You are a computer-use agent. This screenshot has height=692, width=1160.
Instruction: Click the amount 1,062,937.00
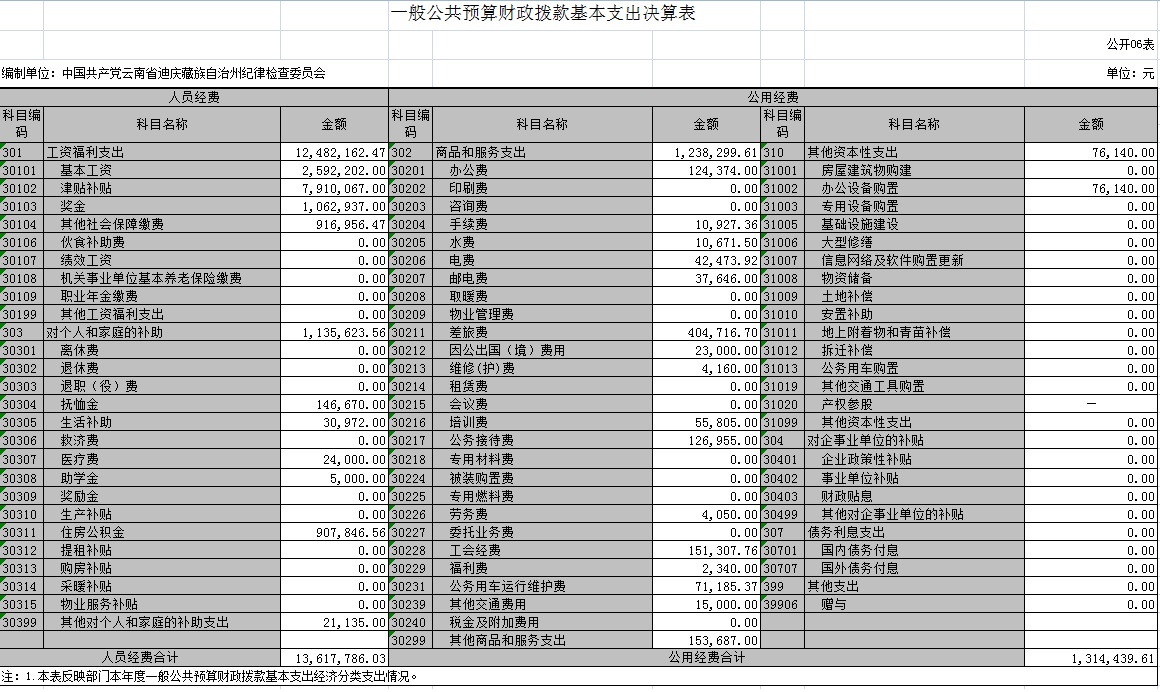pos(334,206)
